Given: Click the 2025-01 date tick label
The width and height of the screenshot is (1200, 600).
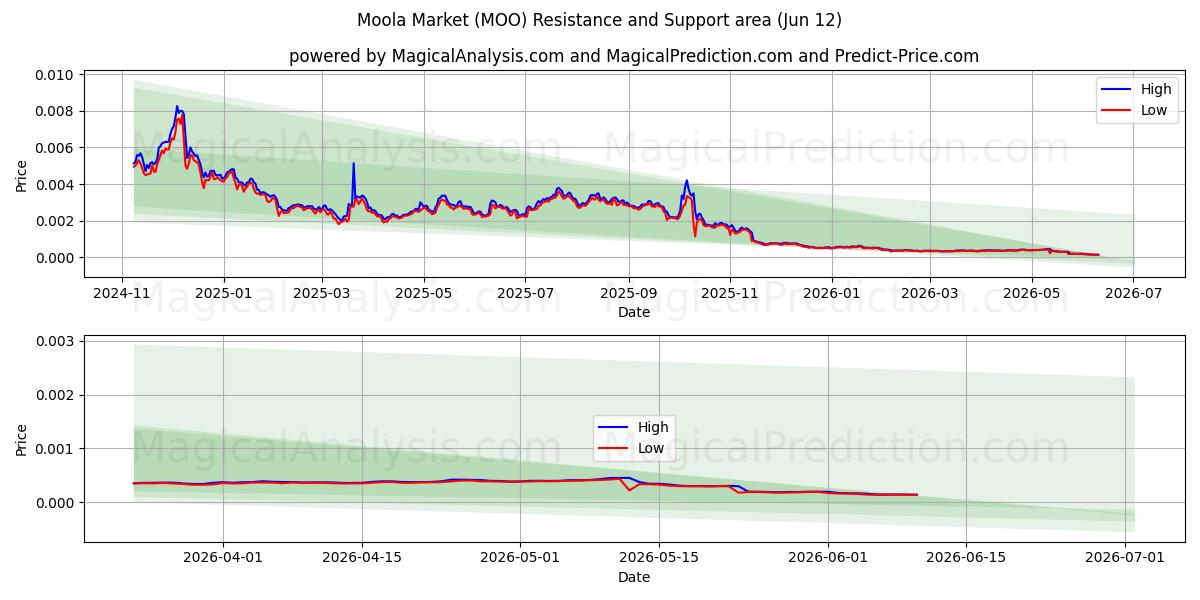Looking at the screenshot, I should pyautogui.click(x=223, y=294).
